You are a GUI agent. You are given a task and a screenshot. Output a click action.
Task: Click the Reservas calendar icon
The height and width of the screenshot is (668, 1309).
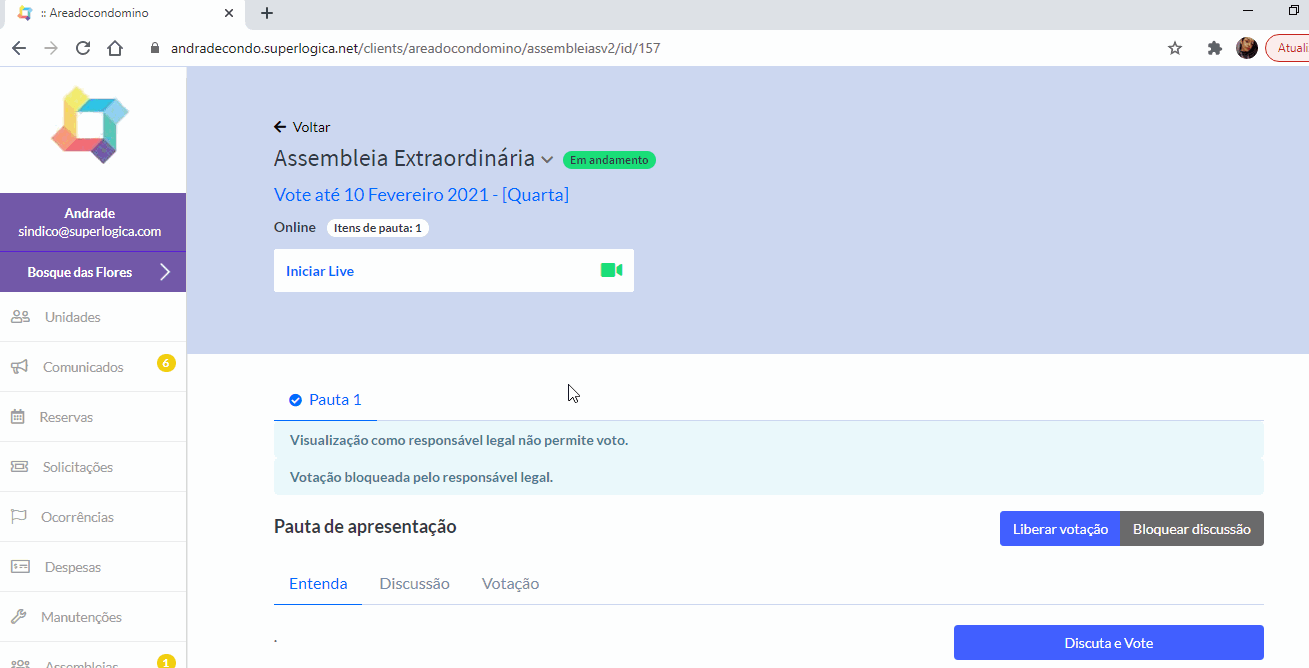[18, 417]
